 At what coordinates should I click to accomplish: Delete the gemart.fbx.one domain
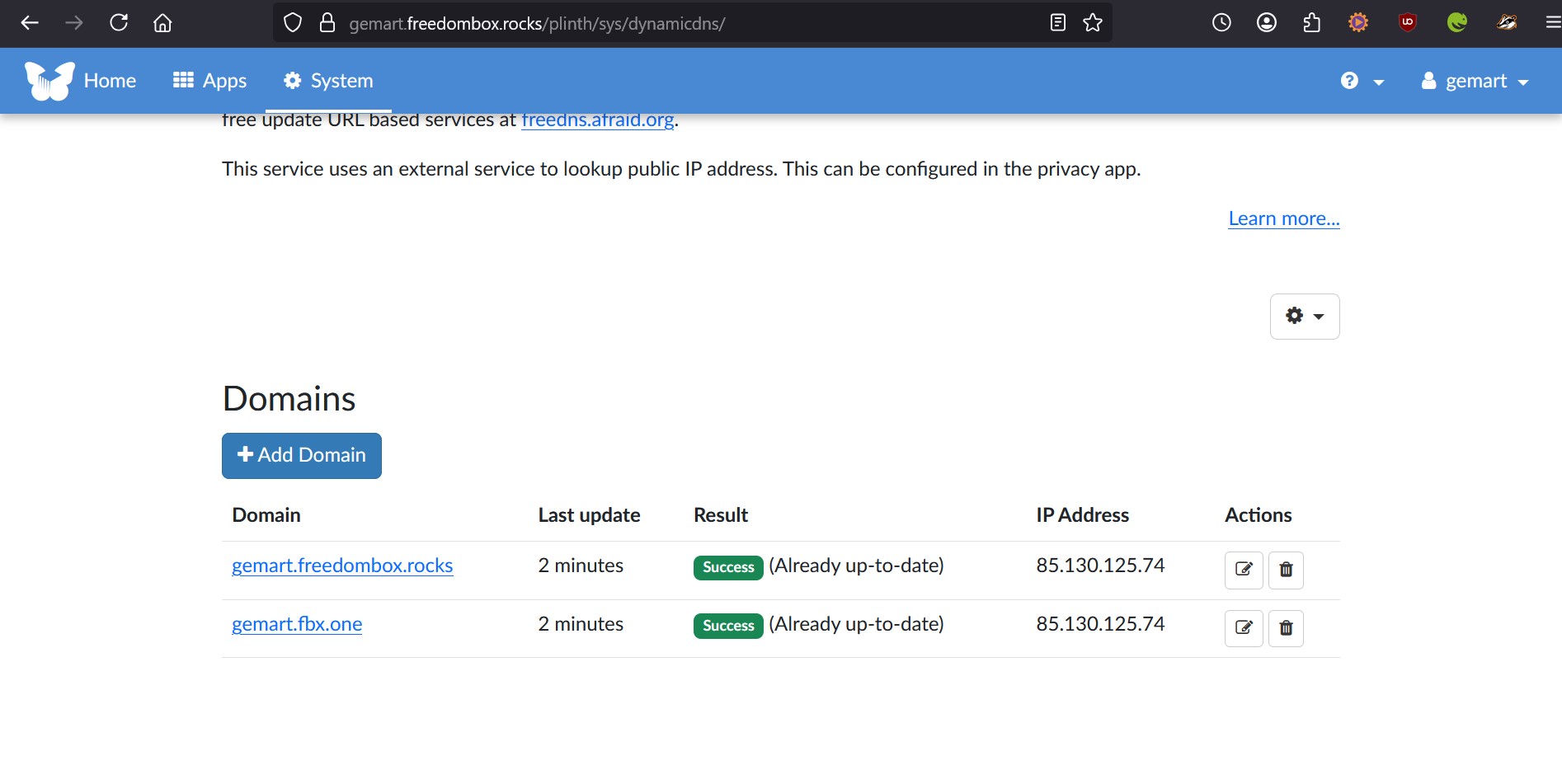coord(1286,628)
